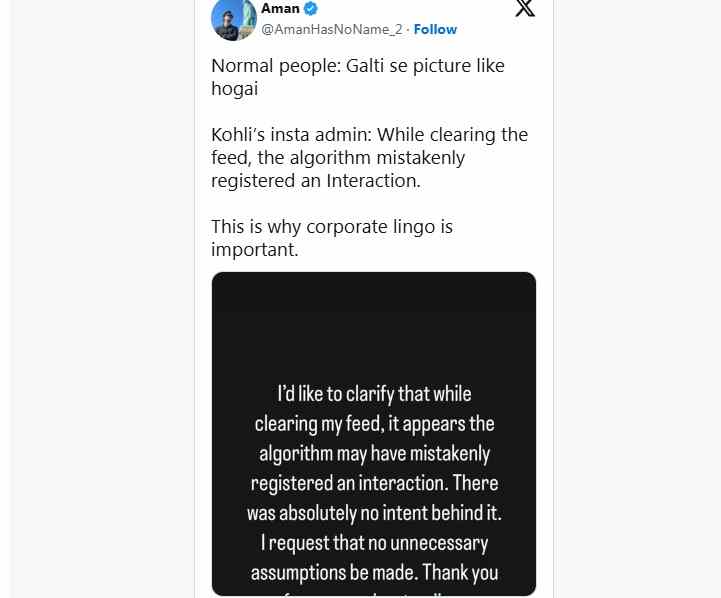Click the blue verified badge
This screenshot has width=721, height=598.
[311, 8]
